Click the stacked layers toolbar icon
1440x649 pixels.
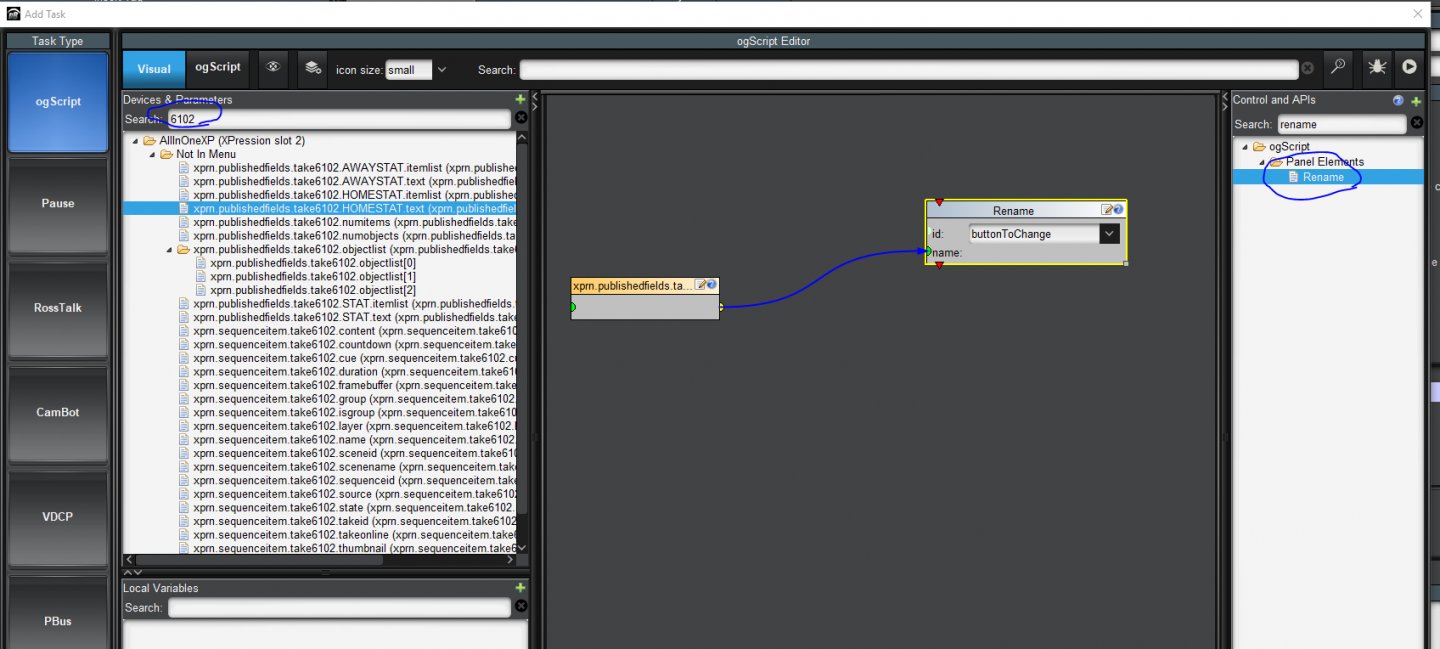[313, 67]
